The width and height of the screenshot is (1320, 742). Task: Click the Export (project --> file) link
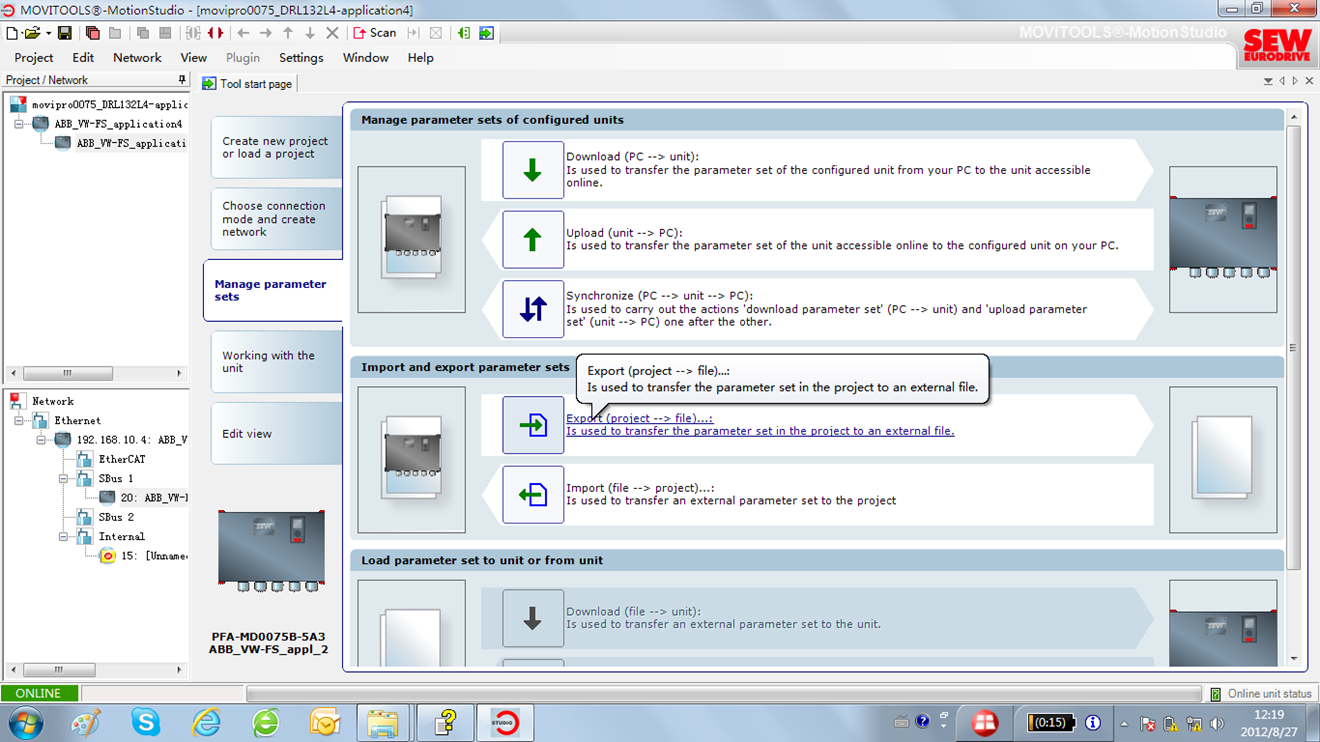tap(639, 418)
